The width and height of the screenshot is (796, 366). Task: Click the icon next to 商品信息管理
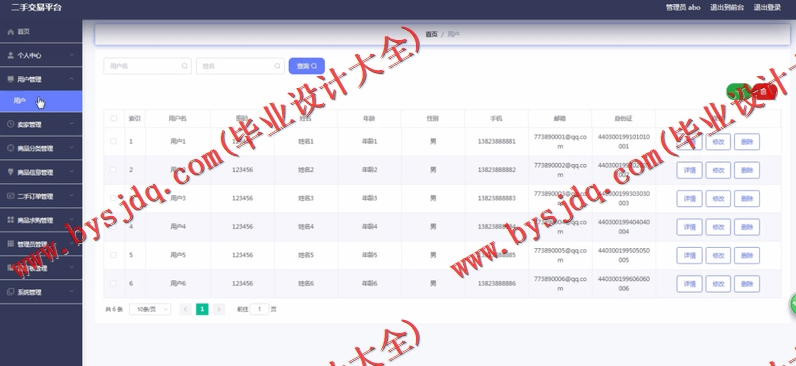pos(10,172)
